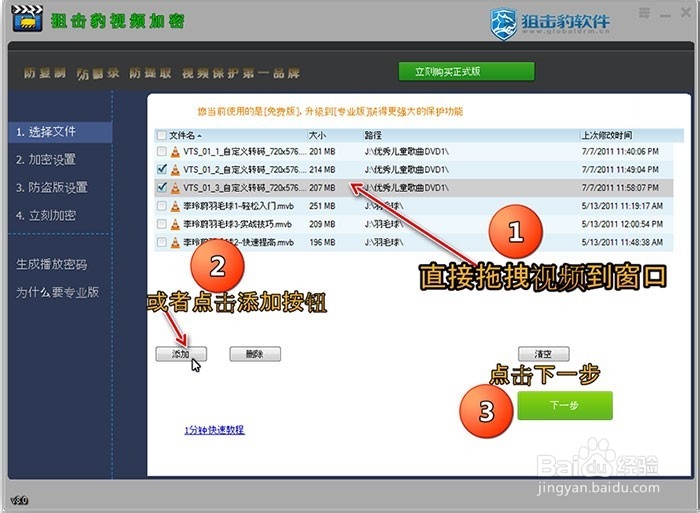Go to step 4. 立刻加密
The height and width of the screenshot is (513, 700).
tap(46, 216)
